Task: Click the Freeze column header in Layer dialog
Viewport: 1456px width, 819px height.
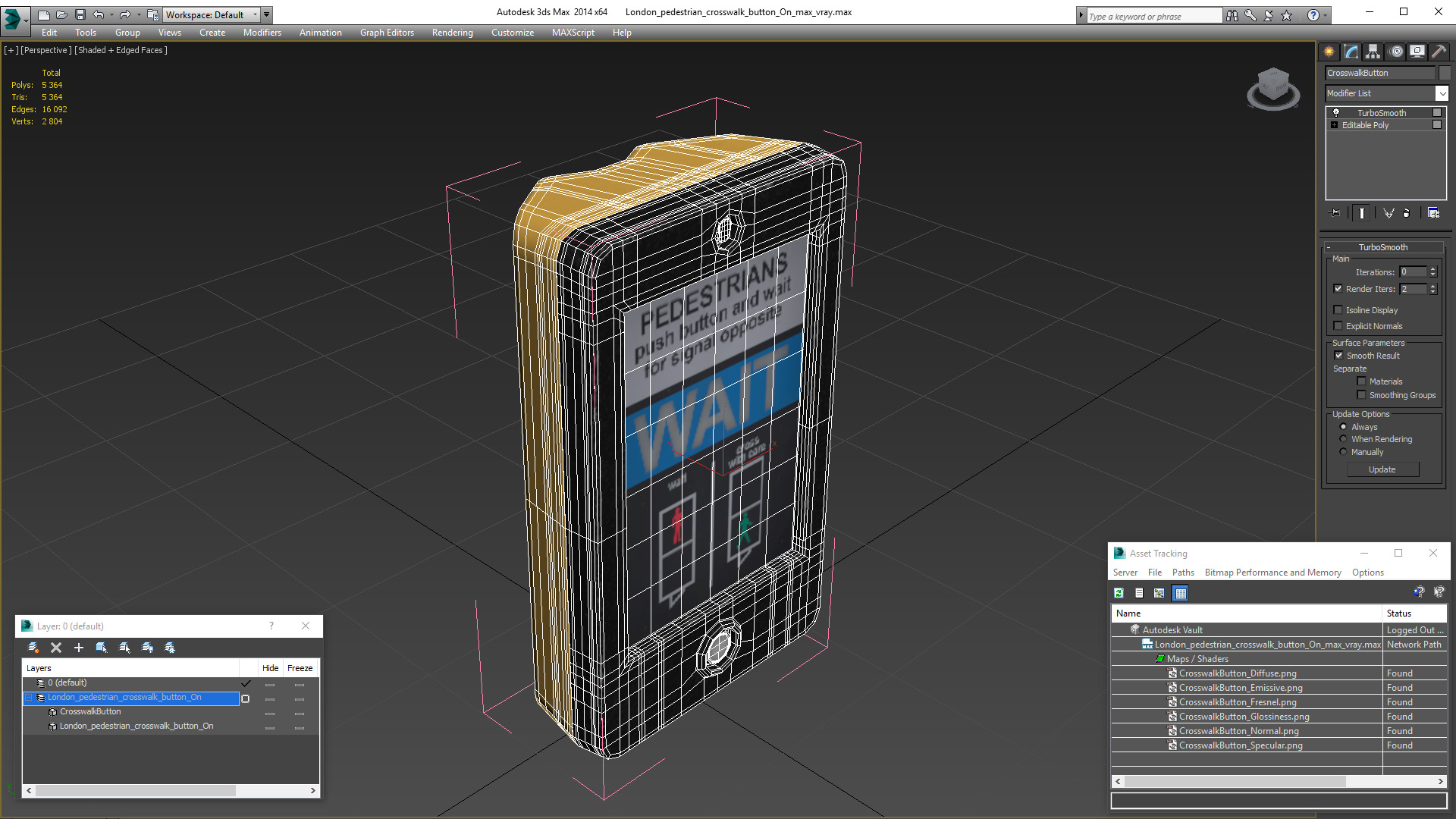Action: pos(300,668)
